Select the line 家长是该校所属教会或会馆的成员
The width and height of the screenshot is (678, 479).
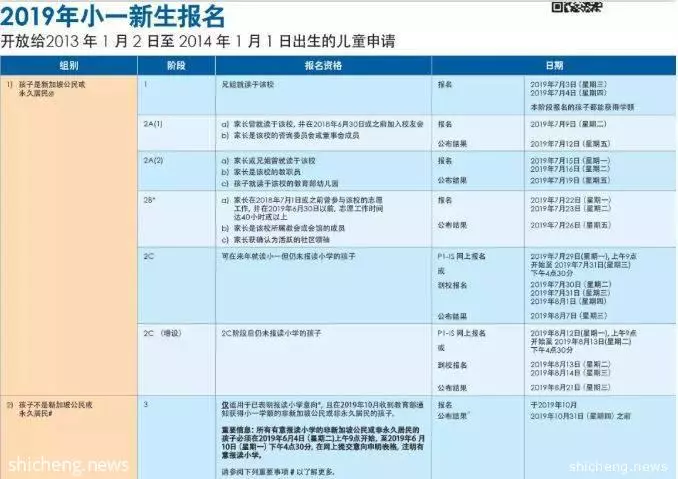click(x=283, y=228)
